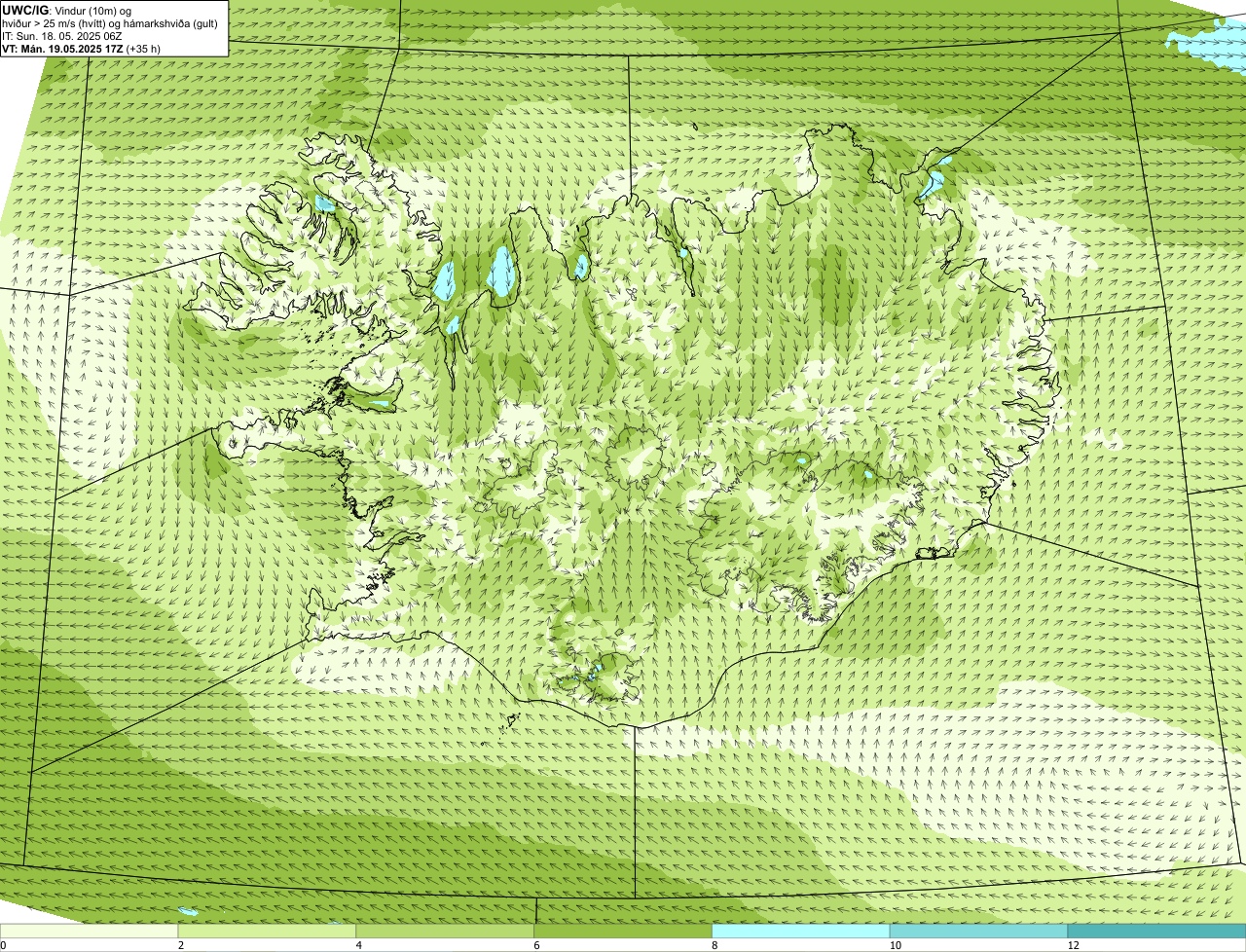
Task: Click the teal swatch between 10 and 12
Action: coord(978,931)
